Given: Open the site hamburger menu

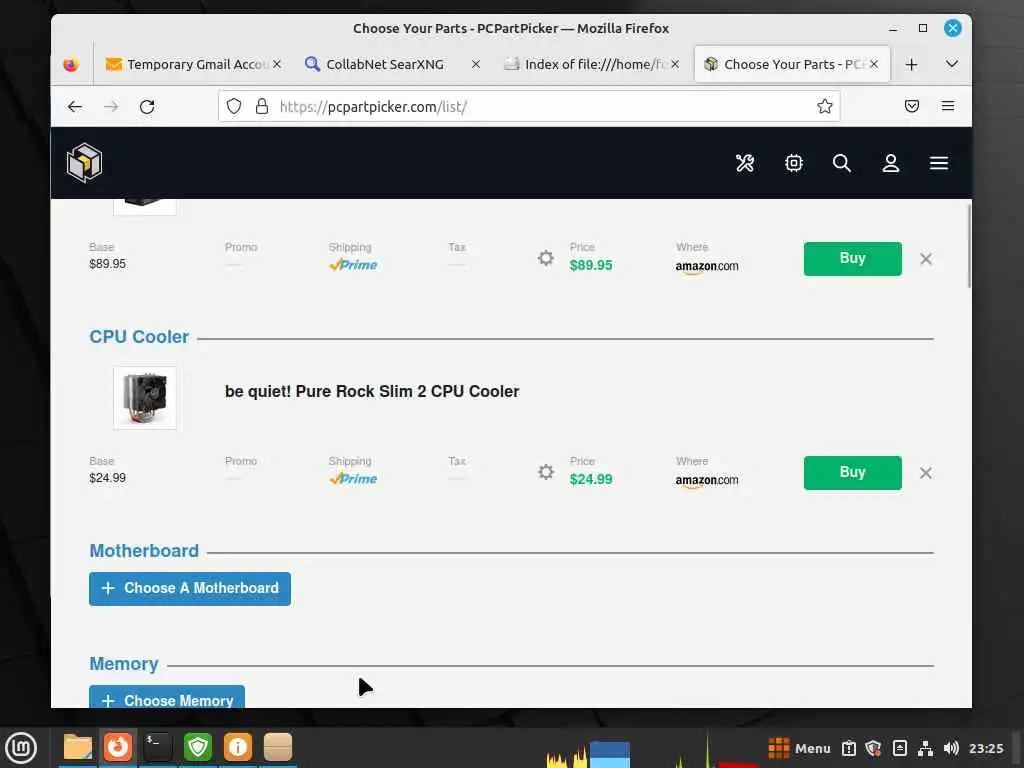Looking at the screenshot, I should tap(939, 163).
